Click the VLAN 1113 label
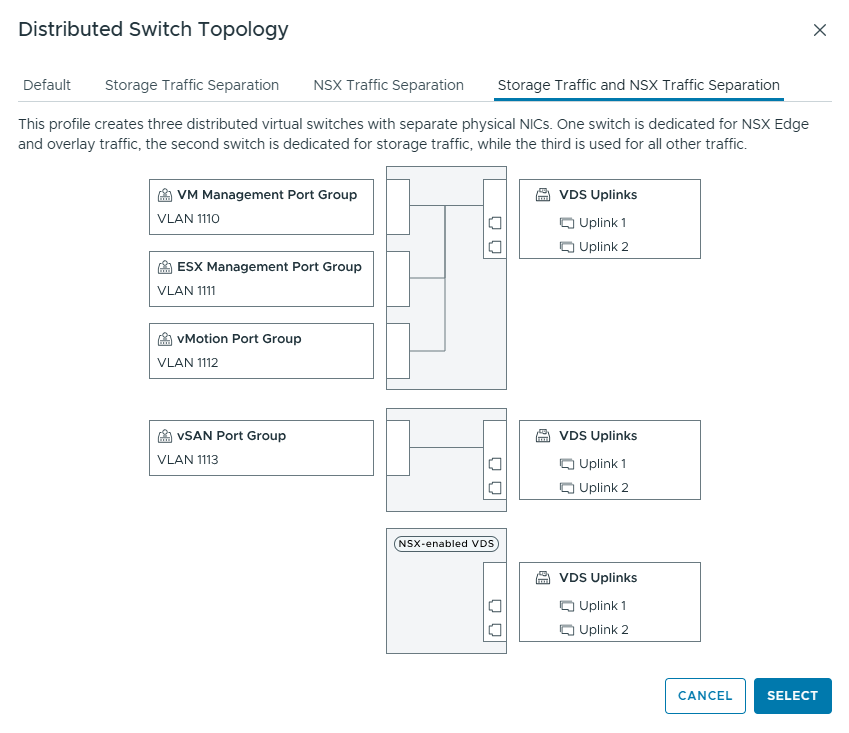Screen dimensions: 849x733 tap(188, 460)
